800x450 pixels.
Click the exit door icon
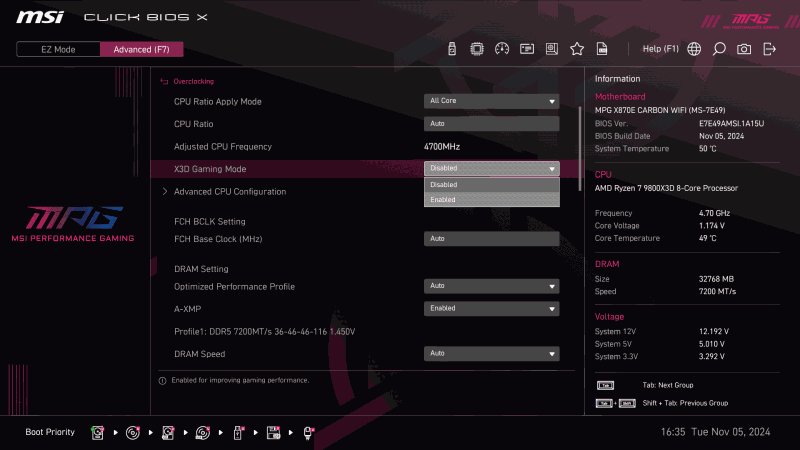tap(769, 49)
